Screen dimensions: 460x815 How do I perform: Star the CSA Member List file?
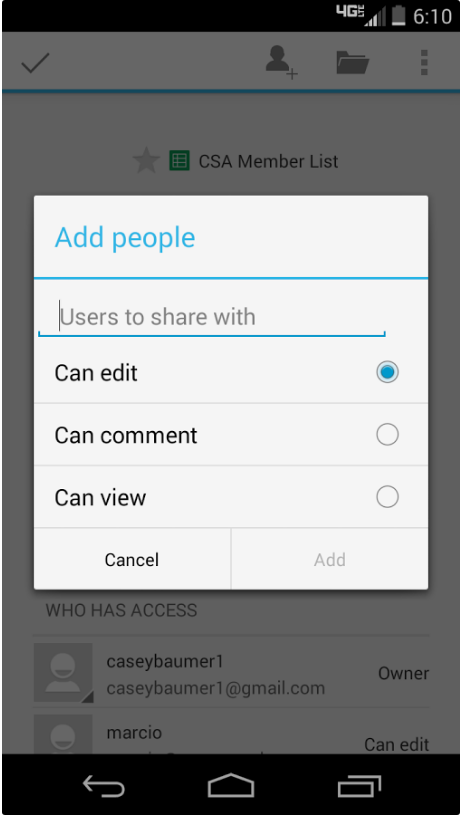(146, 161)
